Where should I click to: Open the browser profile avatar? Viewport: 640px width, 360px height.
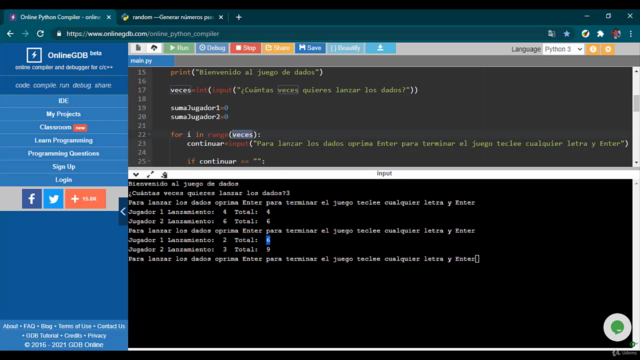tap(616, 34)
